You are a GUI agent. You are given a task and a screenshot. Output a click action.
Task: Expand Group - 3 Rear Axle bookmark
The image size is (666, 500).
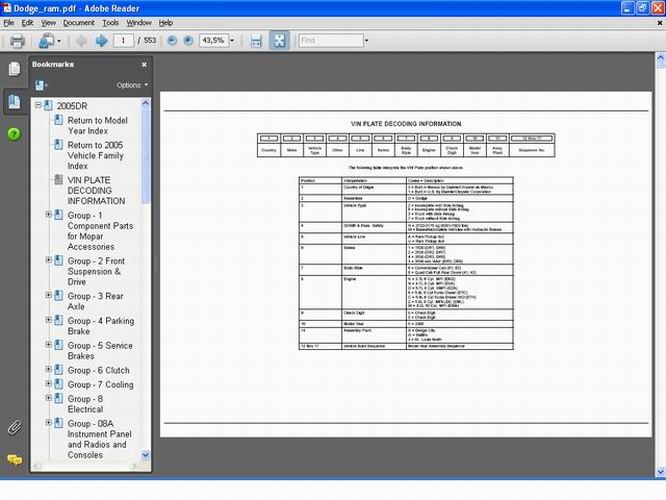point(48,295)
